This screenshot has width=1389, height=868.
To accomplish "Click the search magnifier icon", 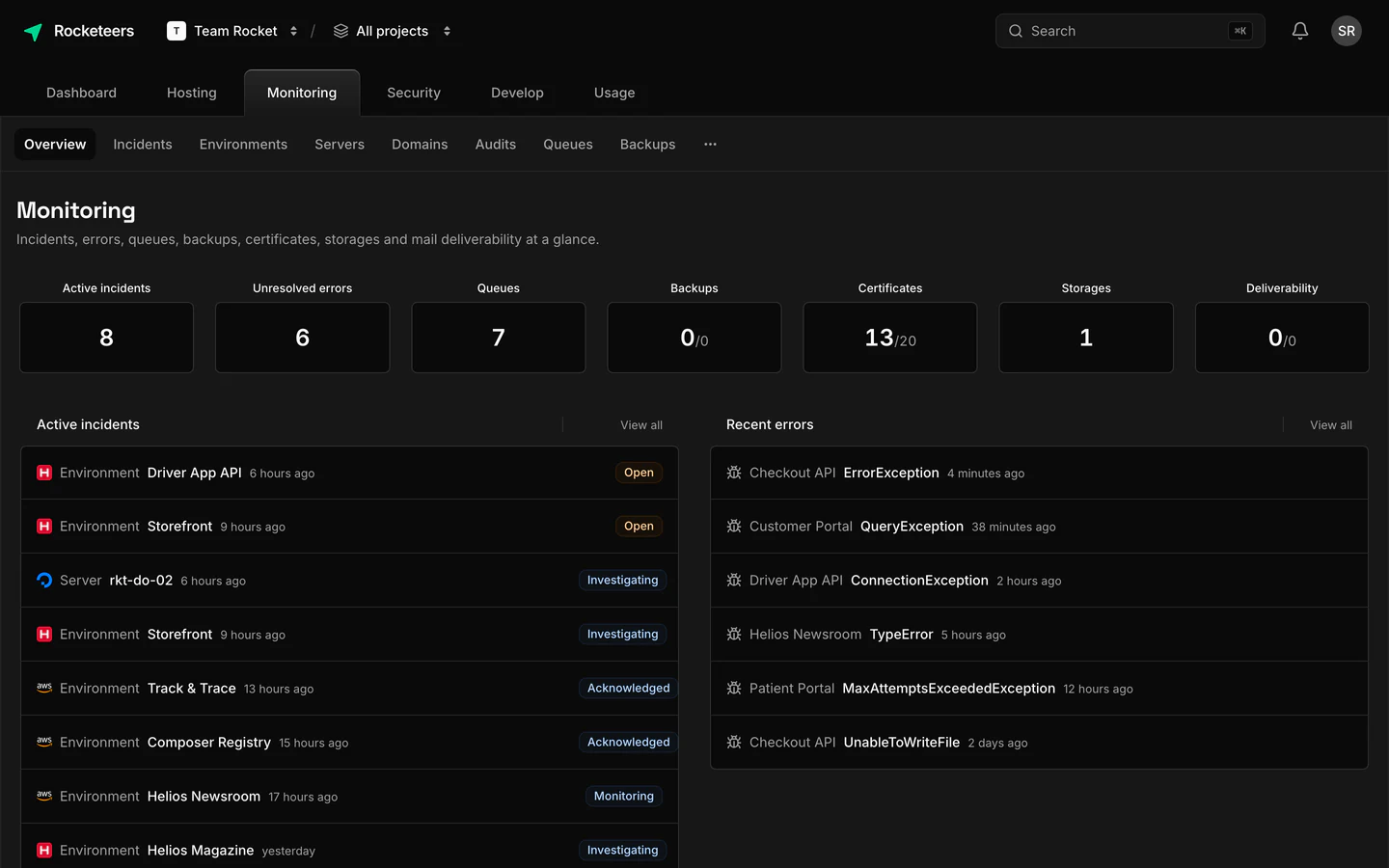I will click(x=1016, y=31).
